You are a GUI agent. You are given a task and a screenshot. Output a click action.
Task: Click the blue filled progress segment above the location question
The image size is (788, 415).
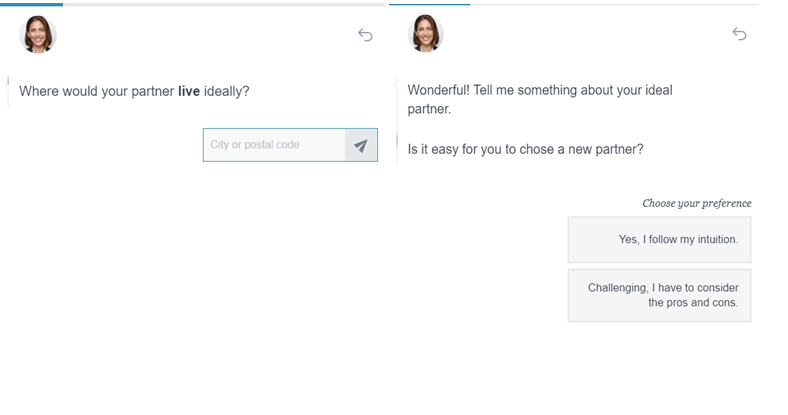pos(32,4)
